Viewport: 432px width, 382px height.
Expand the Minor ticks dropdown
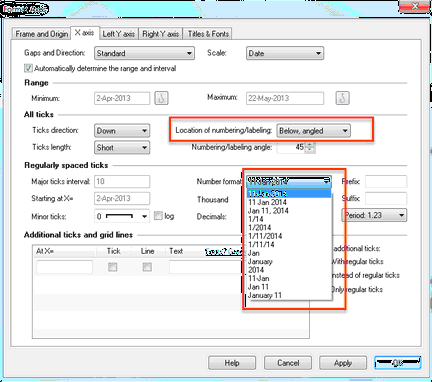pyautogui.click(x=122, y=216)
